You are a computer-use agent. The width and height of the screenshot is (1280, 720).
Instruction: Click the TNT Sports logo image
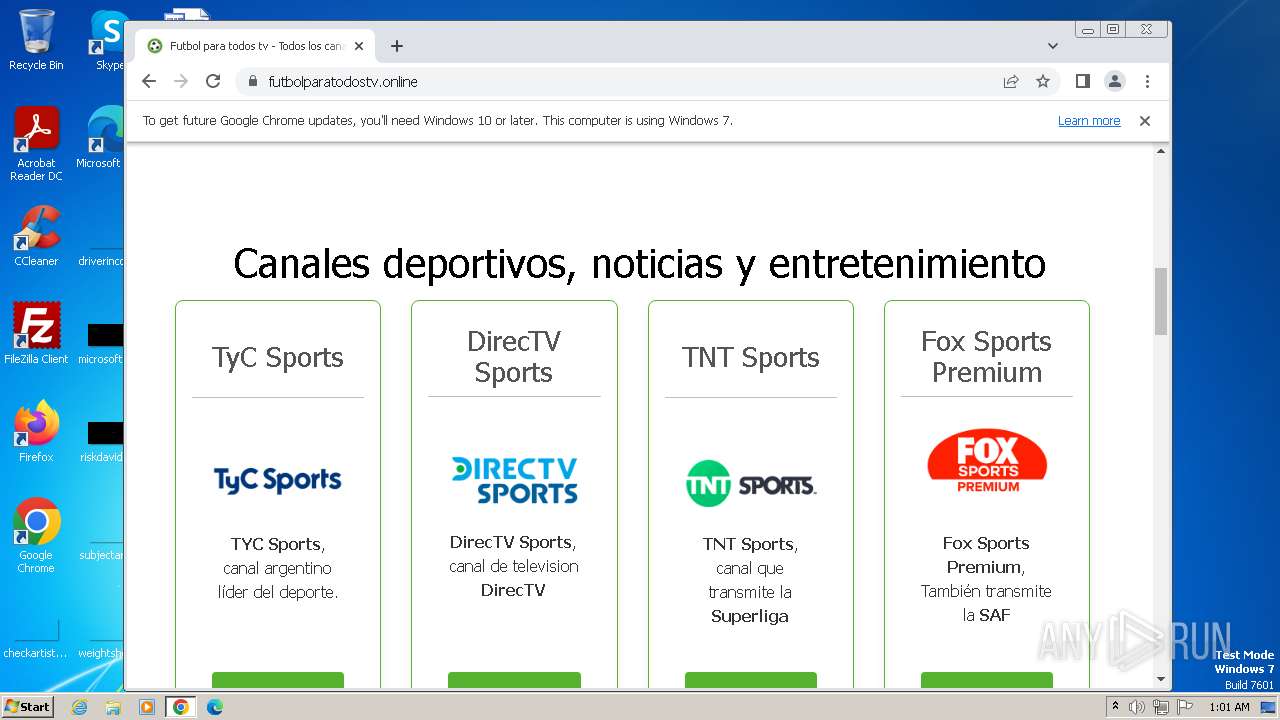point(751,484)
